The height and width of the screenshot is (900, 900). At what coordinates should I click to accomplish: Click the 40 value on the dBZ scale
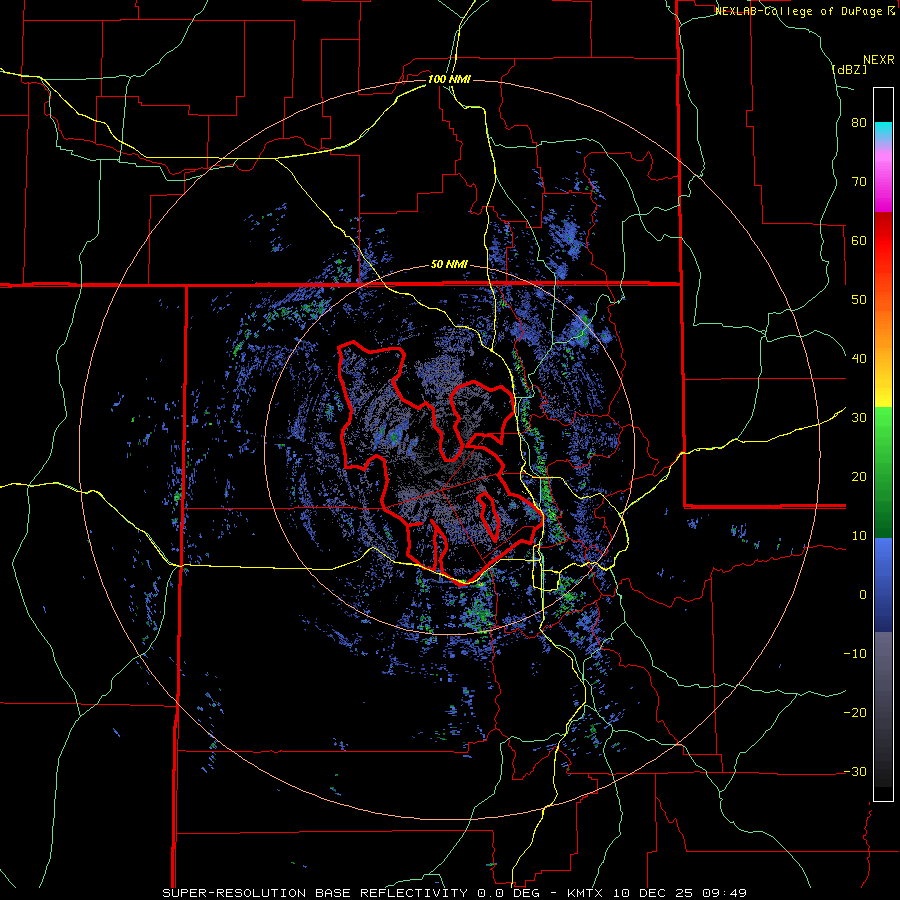tap(859, 359)
